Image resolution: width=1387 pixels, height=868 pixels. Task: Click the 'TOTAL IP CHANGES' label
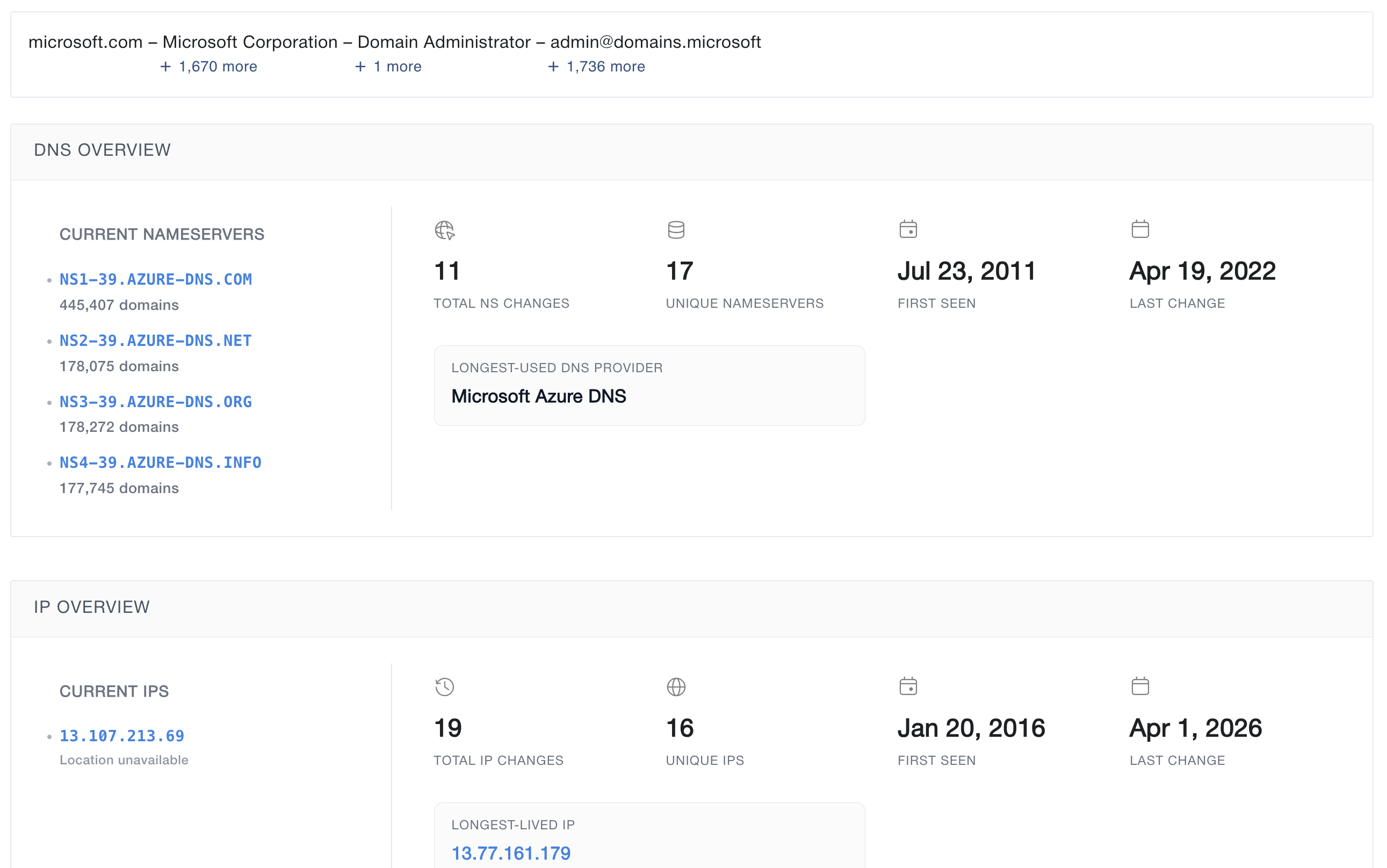pos(499,760)
